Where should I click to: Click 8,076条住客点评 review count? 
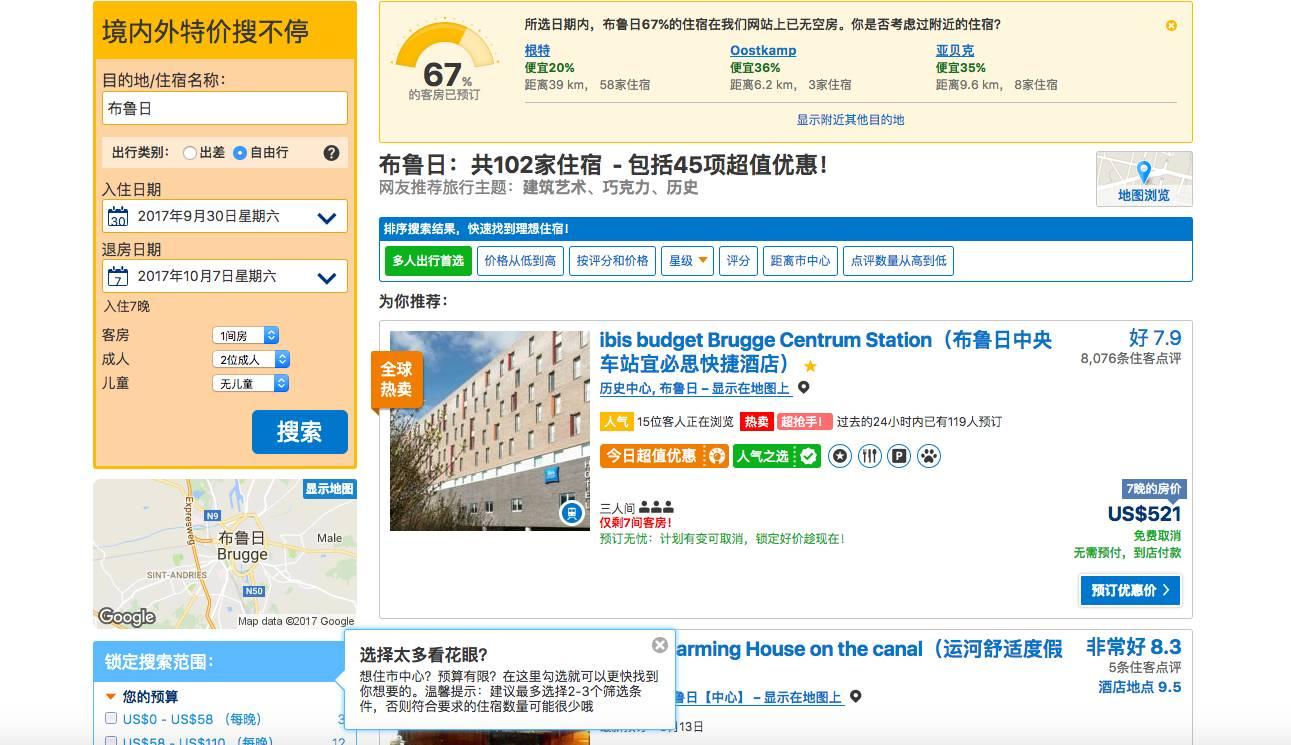pos(1131,358)
